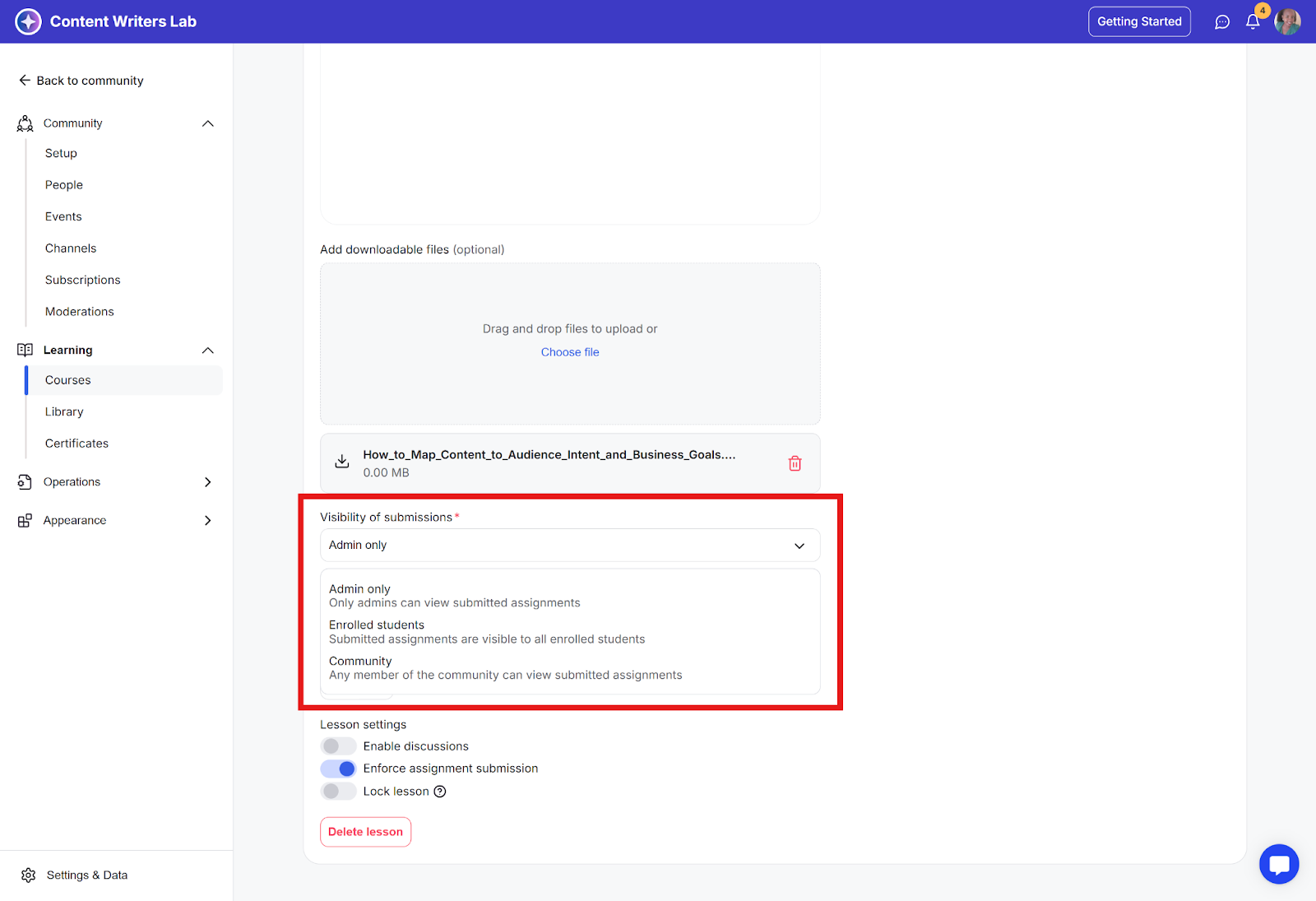The image size is (1316, 901).
Task: Open Subscriptions in the sidebar
Action: [x=83, y=280]
